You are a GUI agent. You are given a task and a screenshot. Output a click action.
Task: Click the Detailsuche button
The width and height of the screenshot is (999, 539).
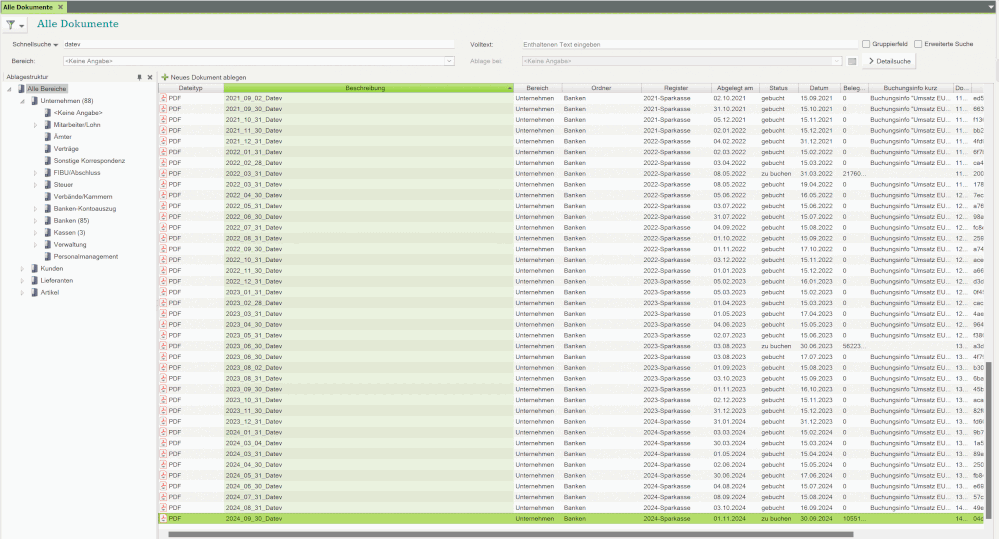coord(889,61)
